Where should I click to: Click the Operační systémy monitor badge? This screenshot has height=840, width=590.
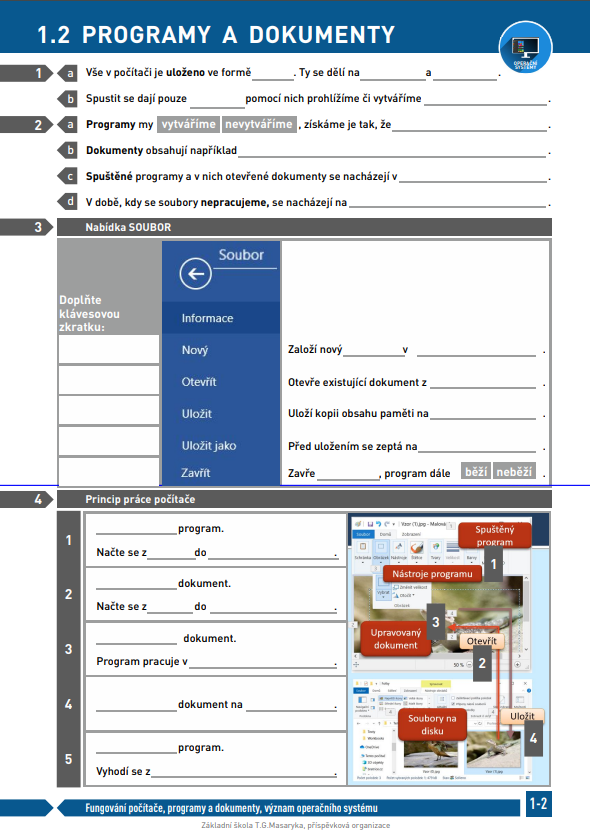pos(525,49)
